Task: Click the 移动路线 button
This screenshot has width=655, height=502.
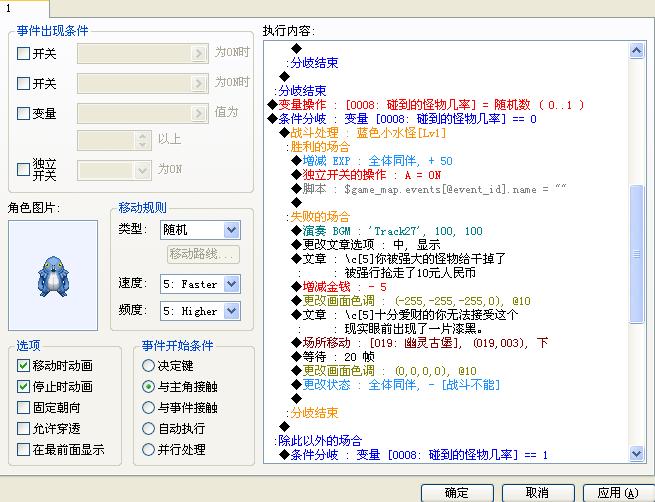Action: click(x=203, y=254)
